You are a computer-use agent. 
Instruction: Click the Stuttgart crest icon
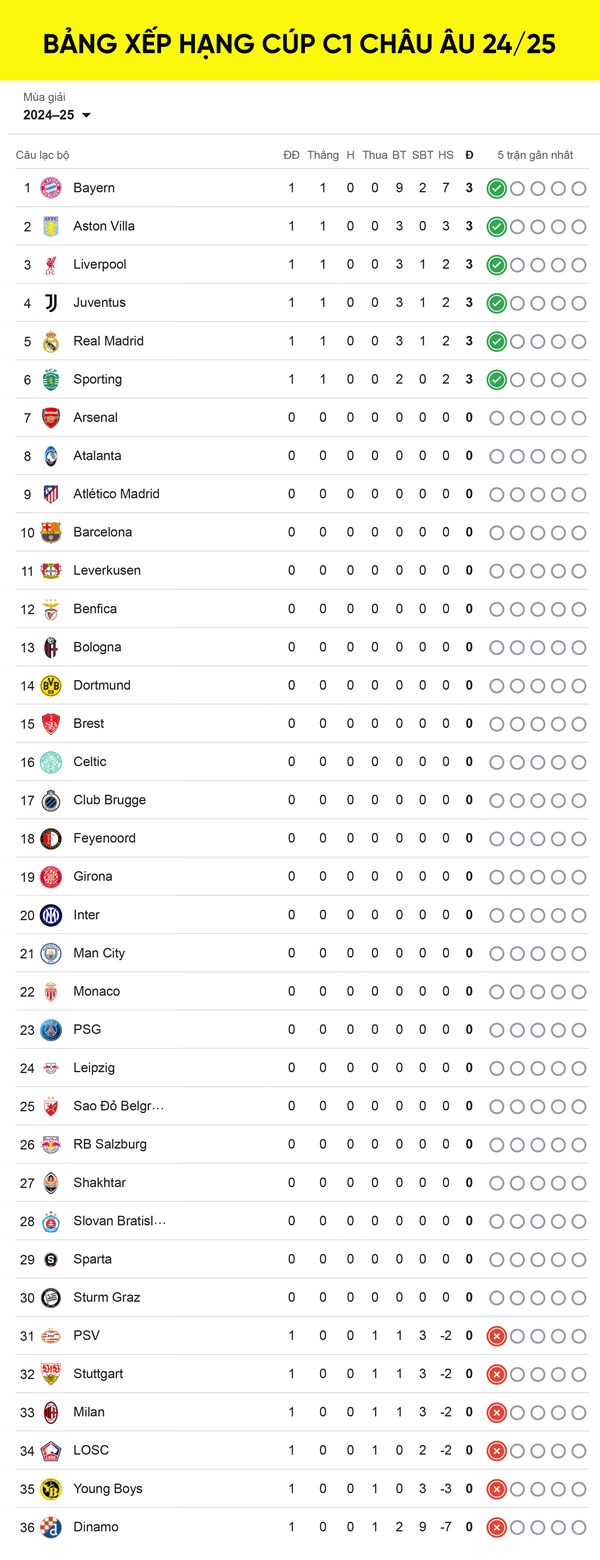(x=51, y=1374)
